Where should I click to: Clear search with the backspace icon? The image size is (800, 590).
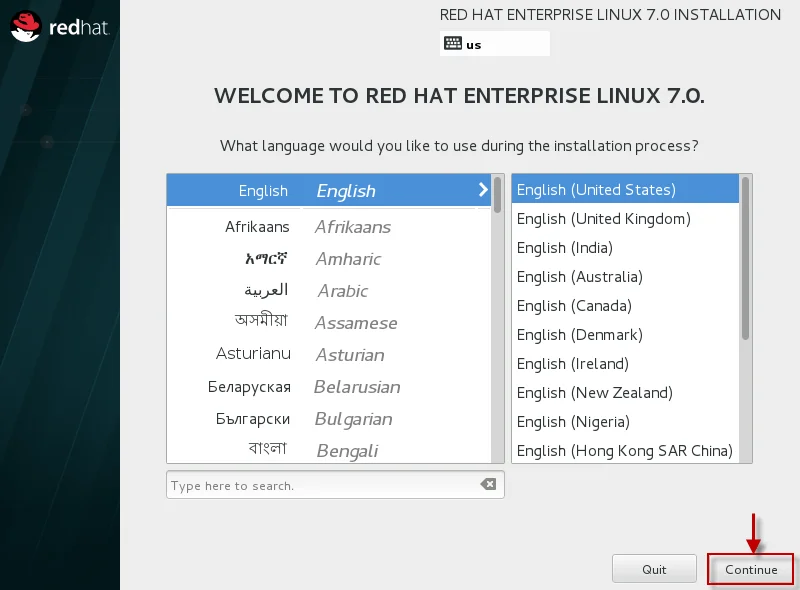pos(488,484)
